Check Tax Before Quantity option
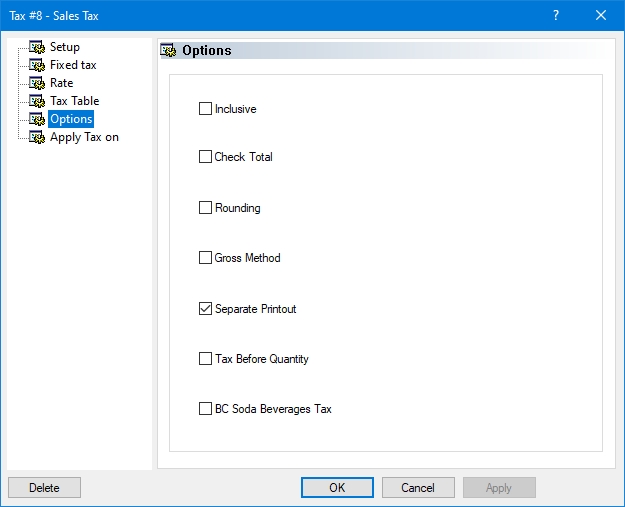Screen dimensions: 625x507 (206, 359)
